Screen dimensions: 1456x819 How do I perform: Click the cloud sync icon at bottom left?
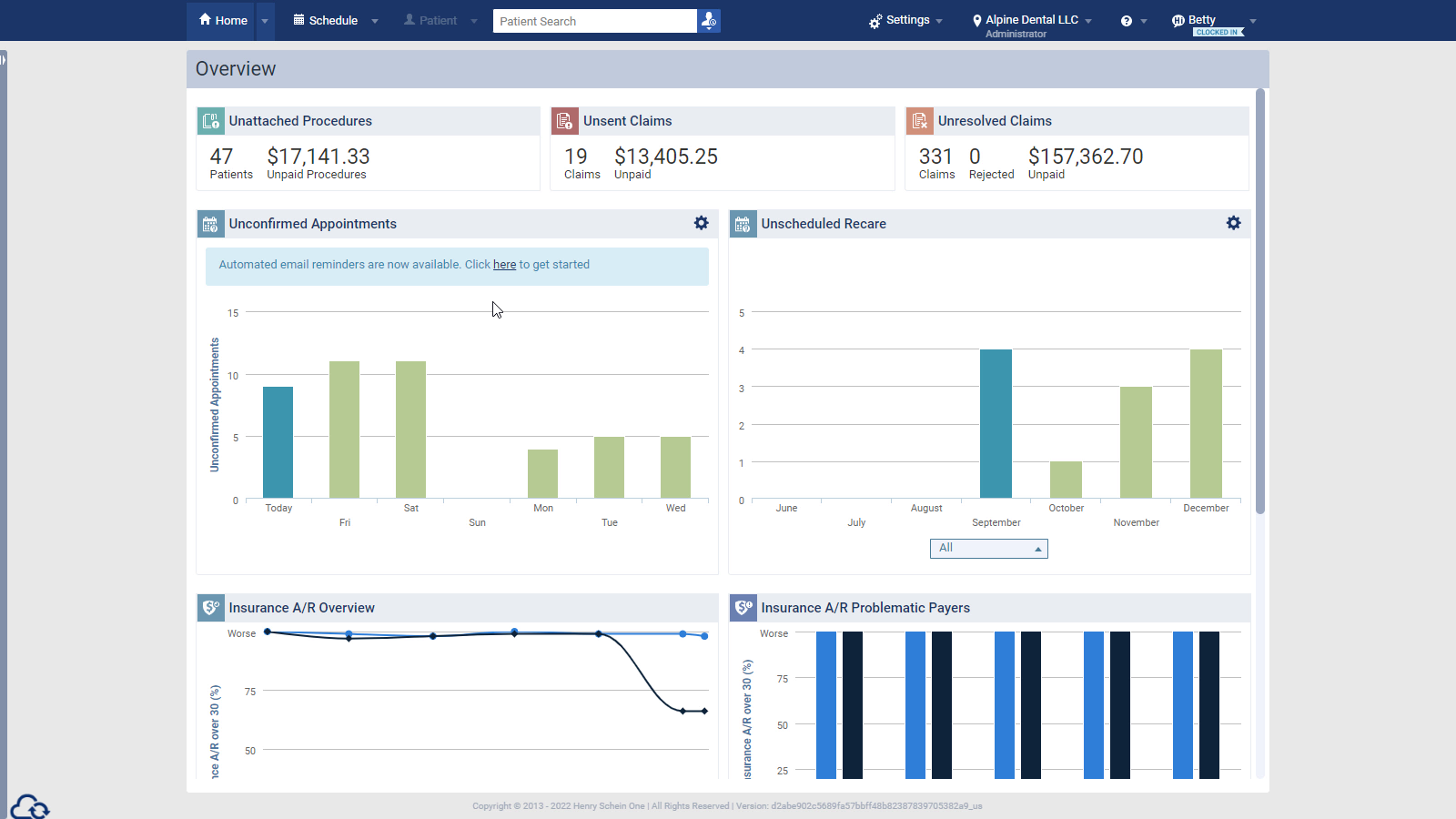coord(29,806)
